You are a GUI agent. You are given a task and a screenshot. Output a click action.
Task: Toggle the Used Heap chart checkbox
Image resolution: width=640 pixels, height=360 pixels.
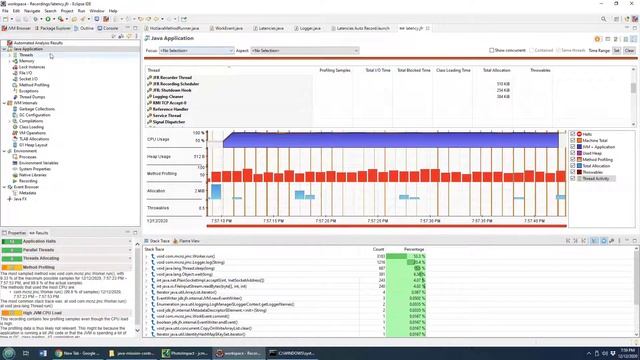click(x=573, y=153)
